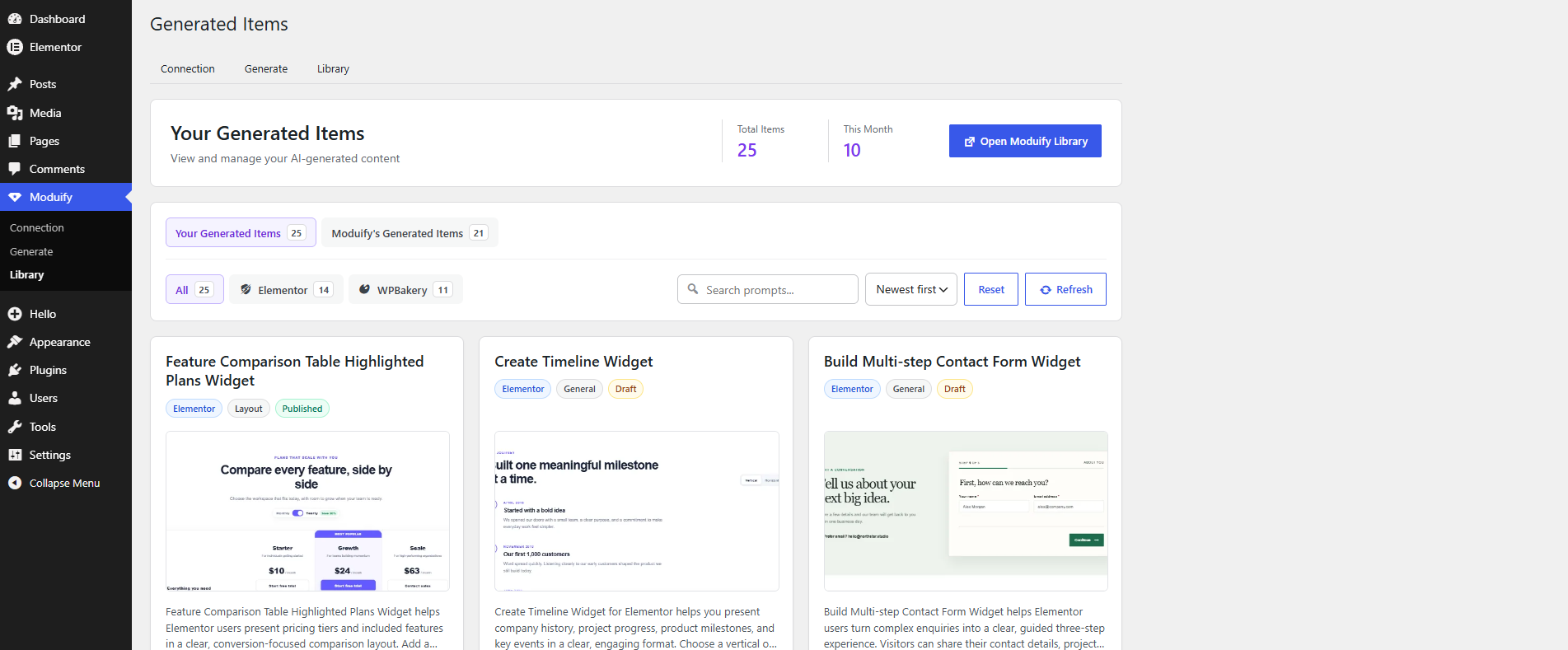
Task: Click the WPBakery filter icon
Action: coord(364,290)
